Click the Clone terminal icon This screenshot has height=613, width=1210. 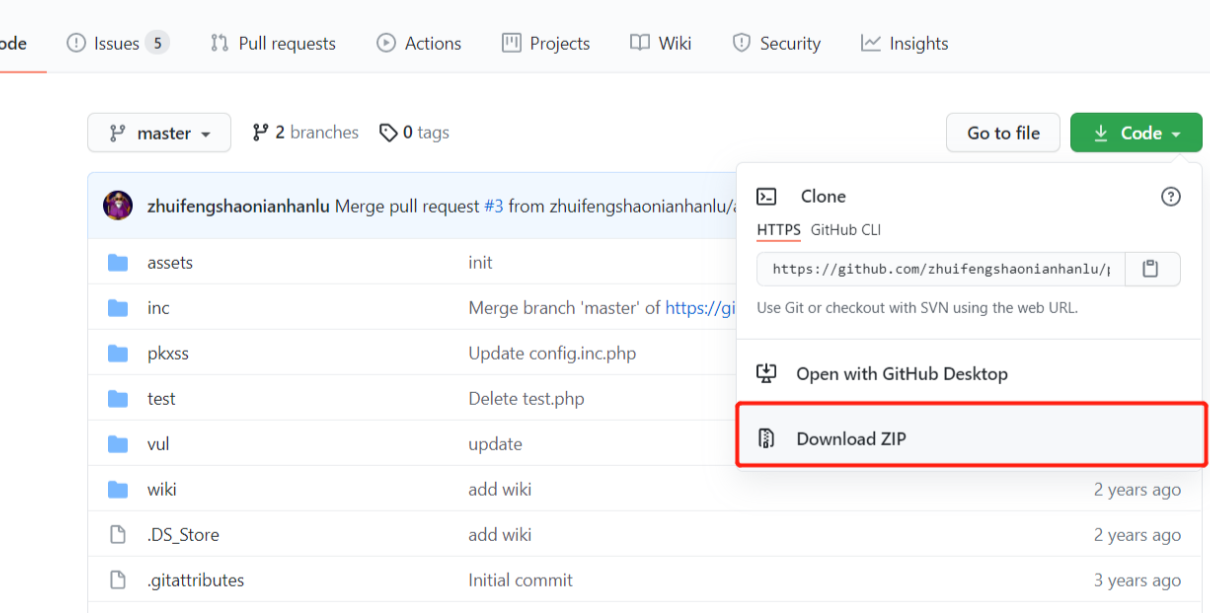click(x=767, y=197)
